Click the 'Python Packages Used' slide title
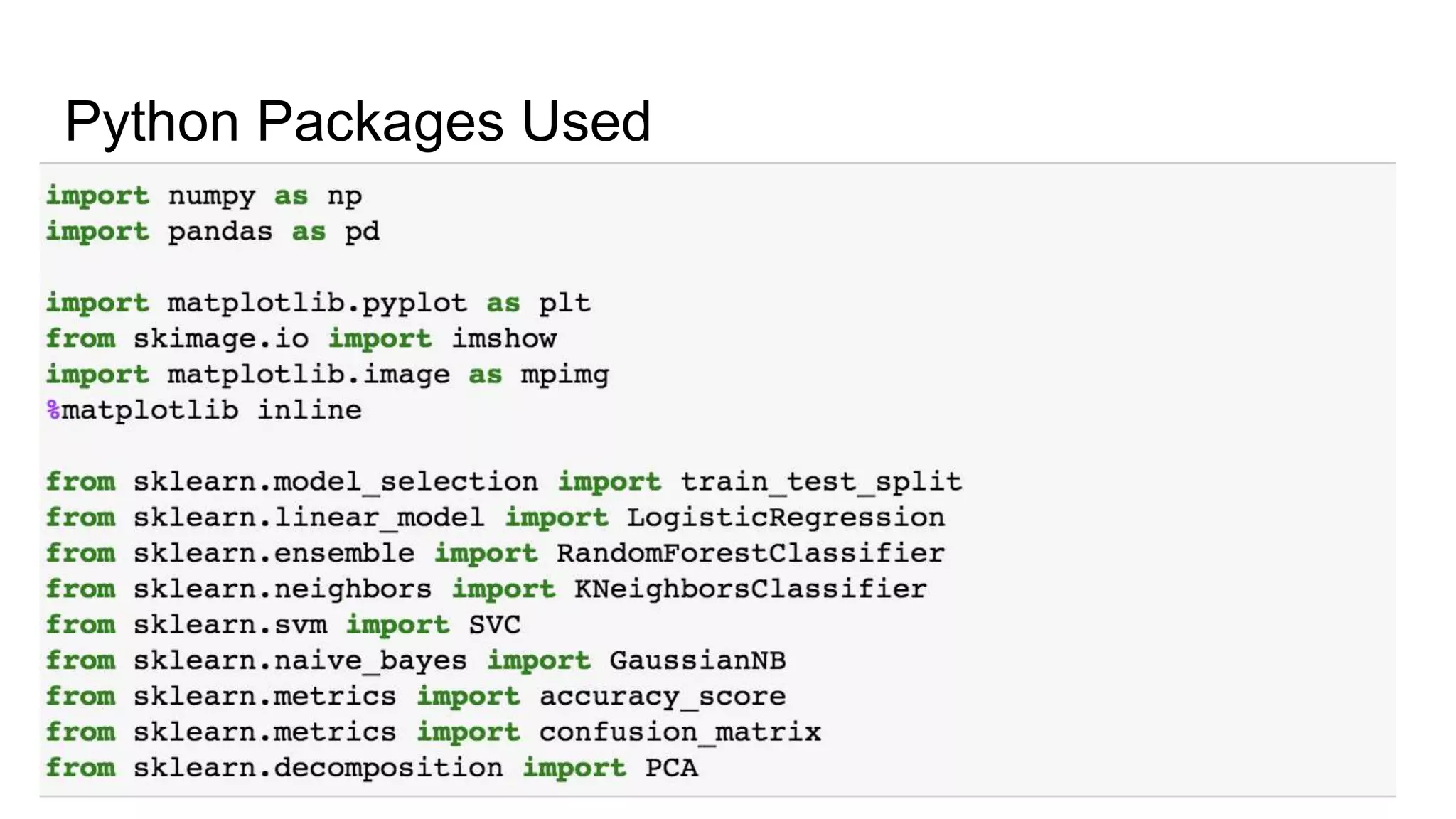1456x819 pixels. point(358,122)
